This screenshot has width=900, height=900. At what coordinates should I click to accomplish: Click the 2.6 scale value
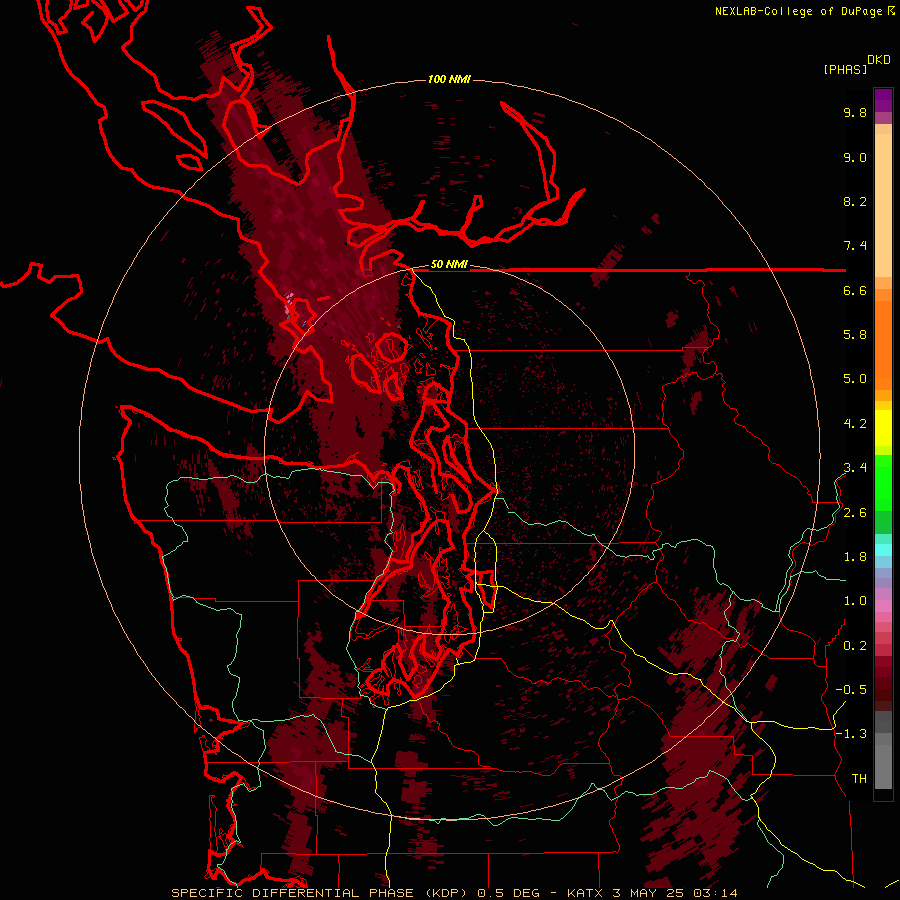tap(855, 512)
